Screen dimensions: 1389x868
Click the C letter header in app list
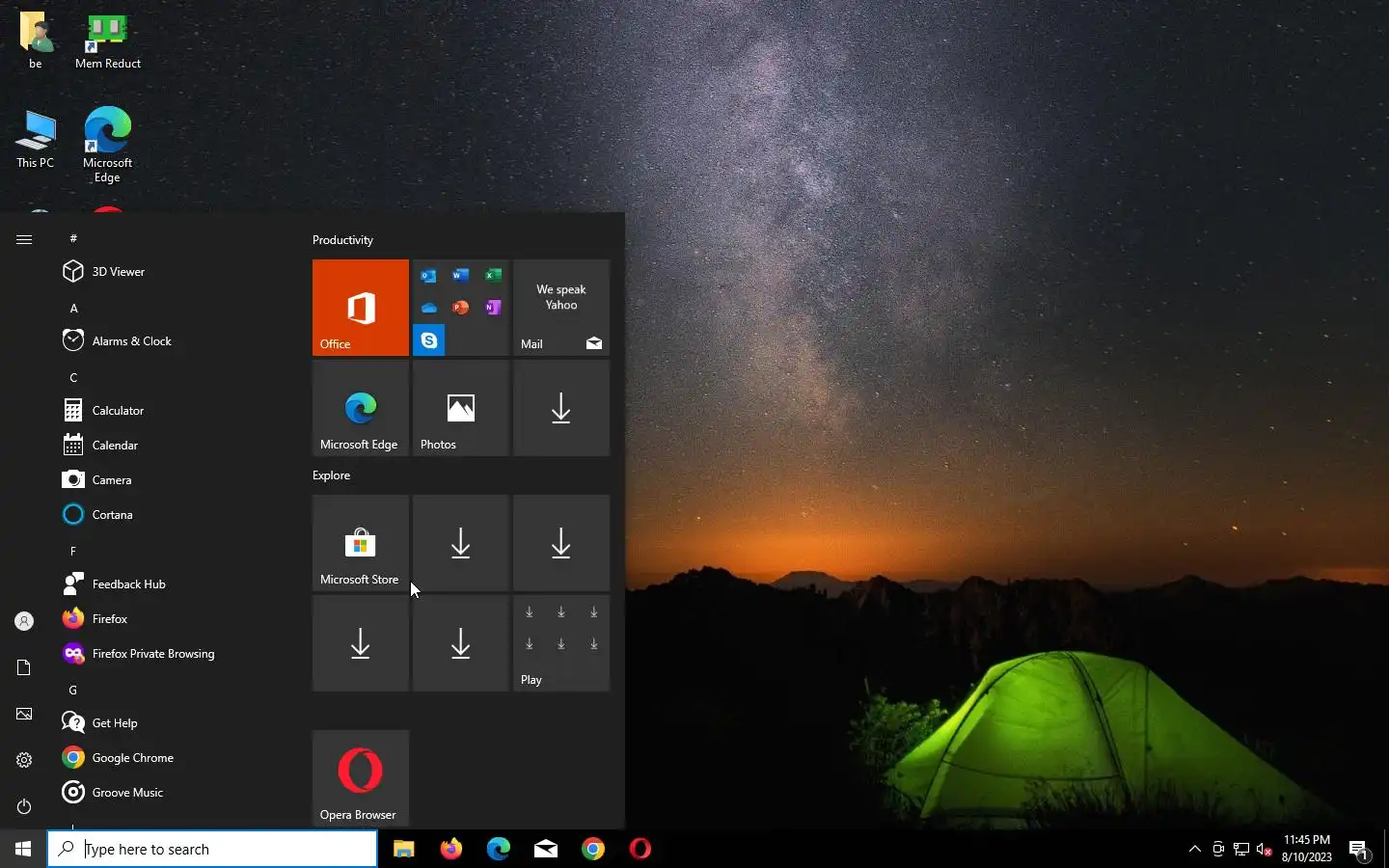coord(73,378)
